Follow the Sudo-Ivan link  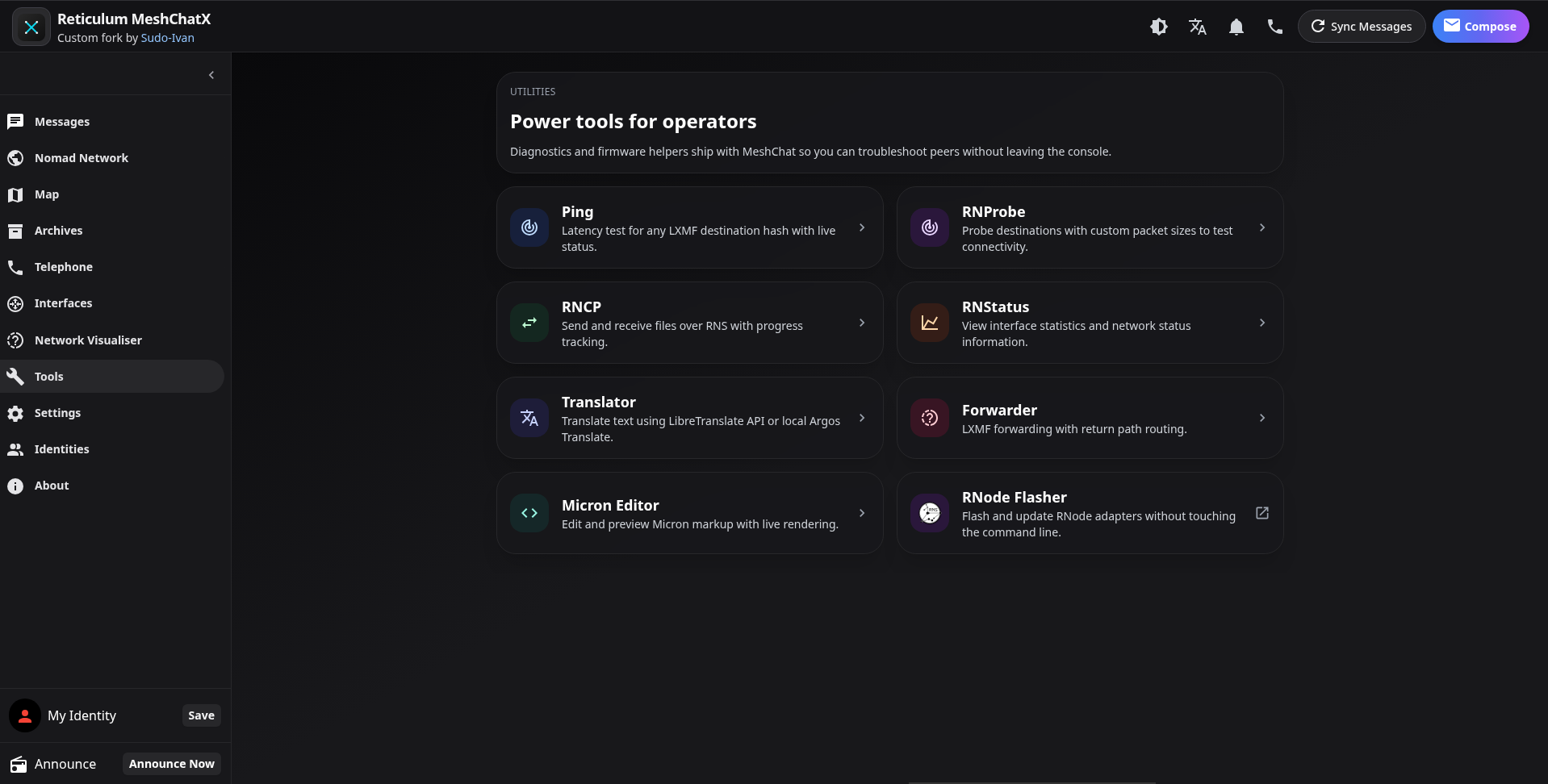click(x=167, y=38)
